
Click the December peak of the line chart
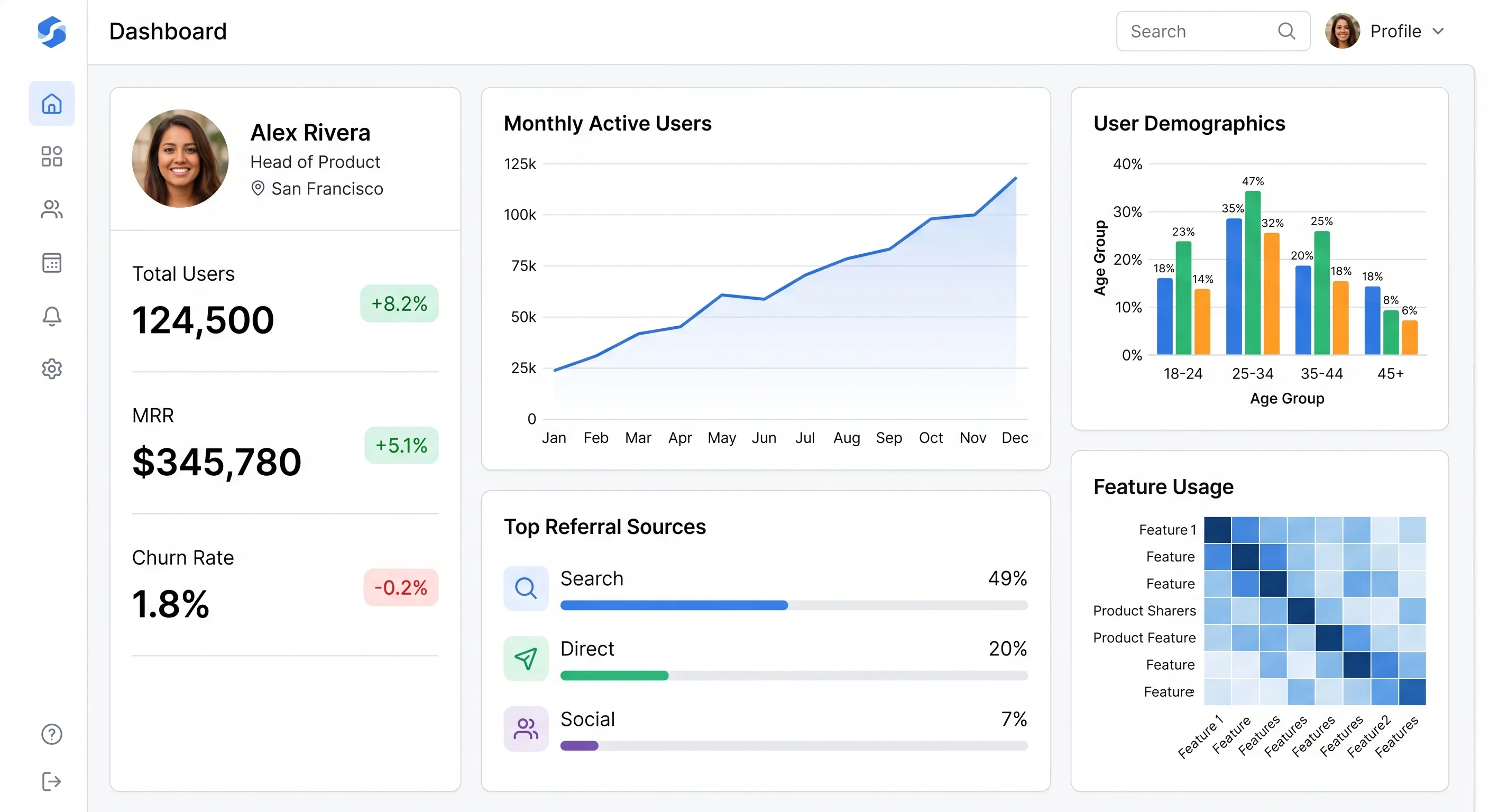[x=1016, y=178]
